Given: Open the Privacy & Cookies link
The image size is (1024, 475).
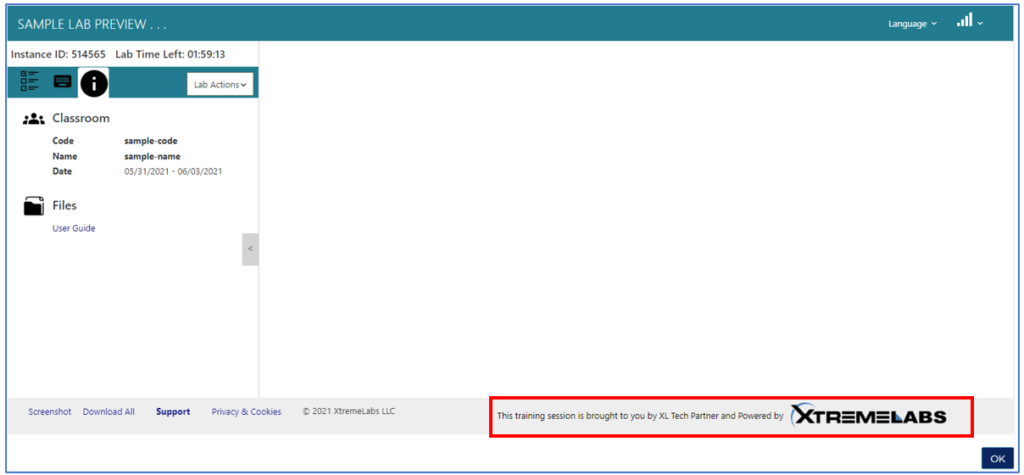Looking at the screenshot, I should (x=246, y=412).
